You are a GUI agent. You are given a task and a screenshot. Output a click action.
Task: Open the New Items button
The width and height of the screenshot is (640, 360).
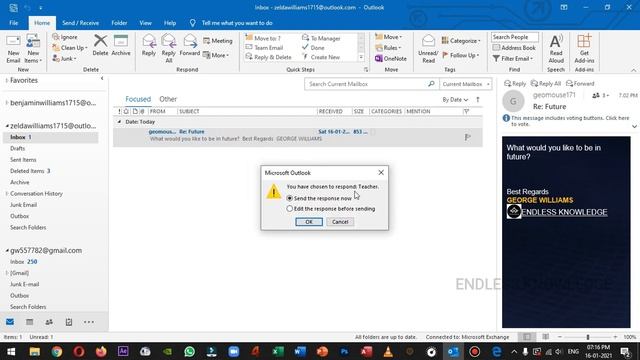(x=33, y=49)
